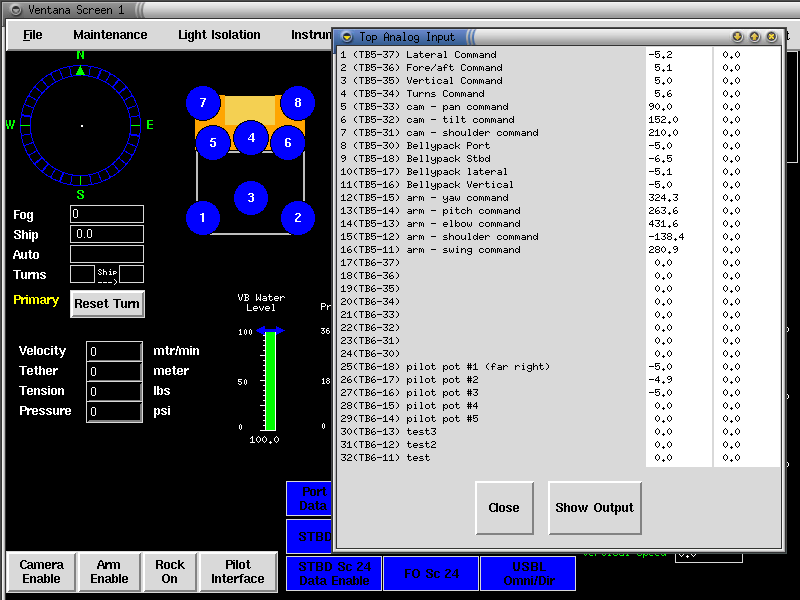Toggle STBD Sc 24 Data Enable
The height and width of the screenshot is (600, 800).
334,573
